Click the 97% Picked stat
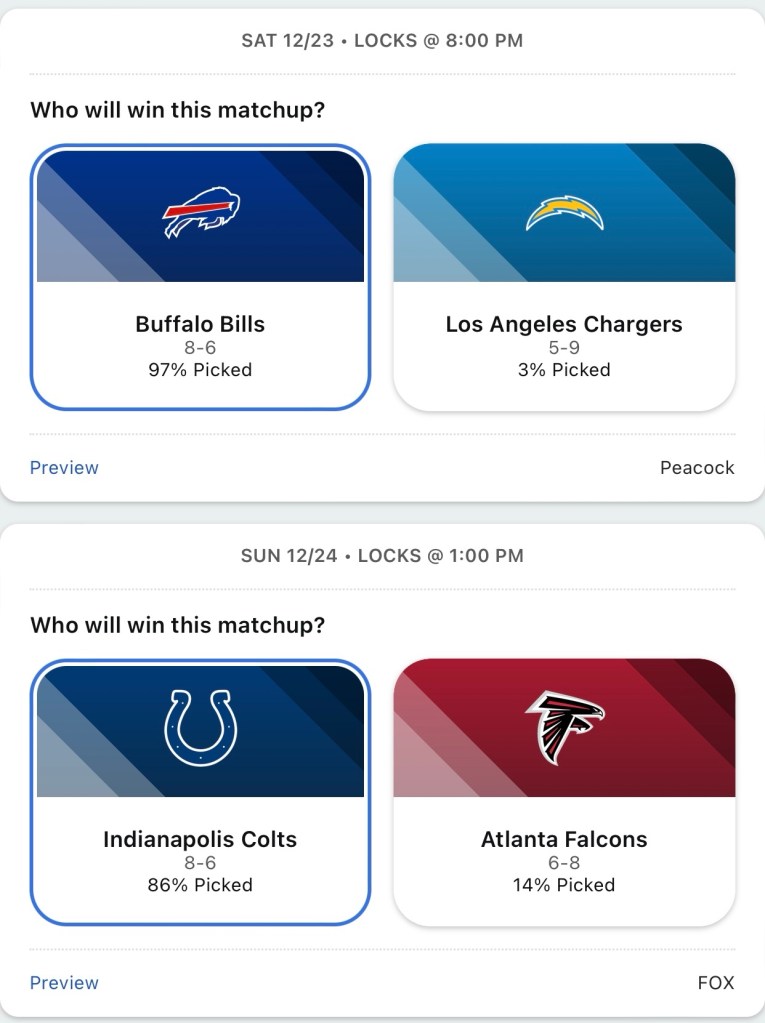 point(200,370)
